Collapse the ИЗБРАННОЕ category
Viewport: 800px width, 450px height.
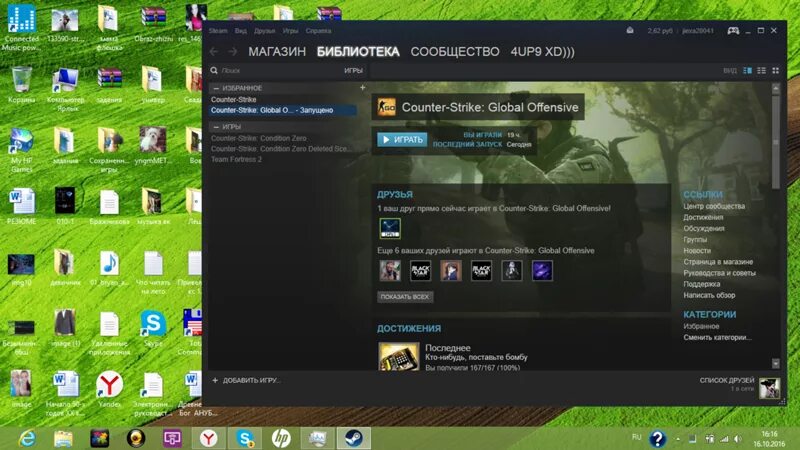pos(216,88)
